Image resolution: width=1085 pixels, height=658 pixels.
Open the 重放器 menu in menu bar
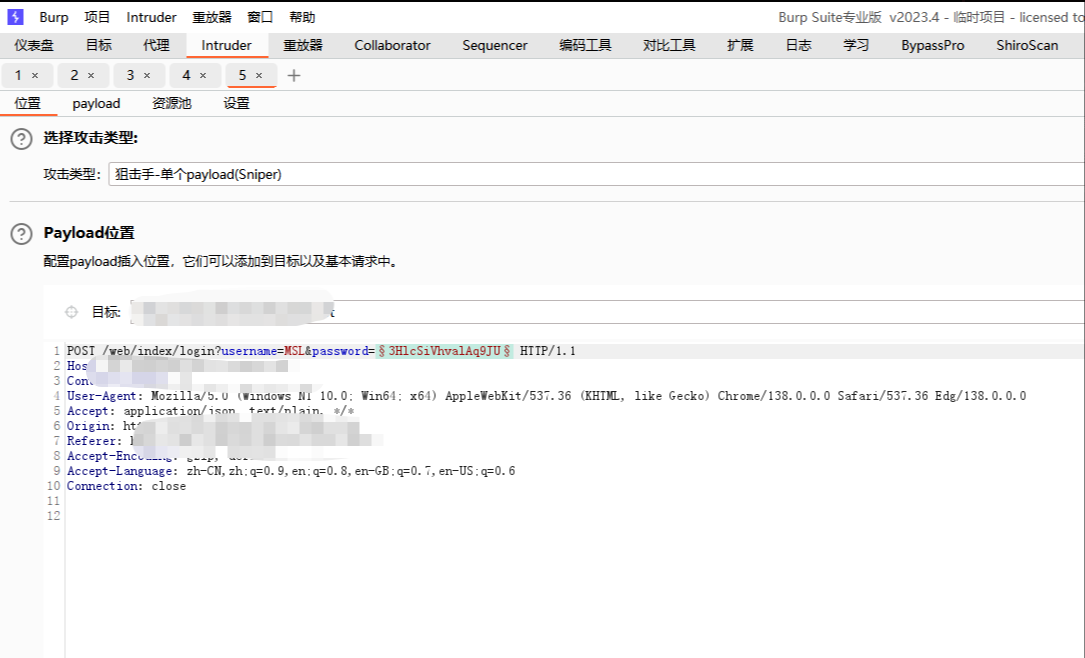pos(212,17)
